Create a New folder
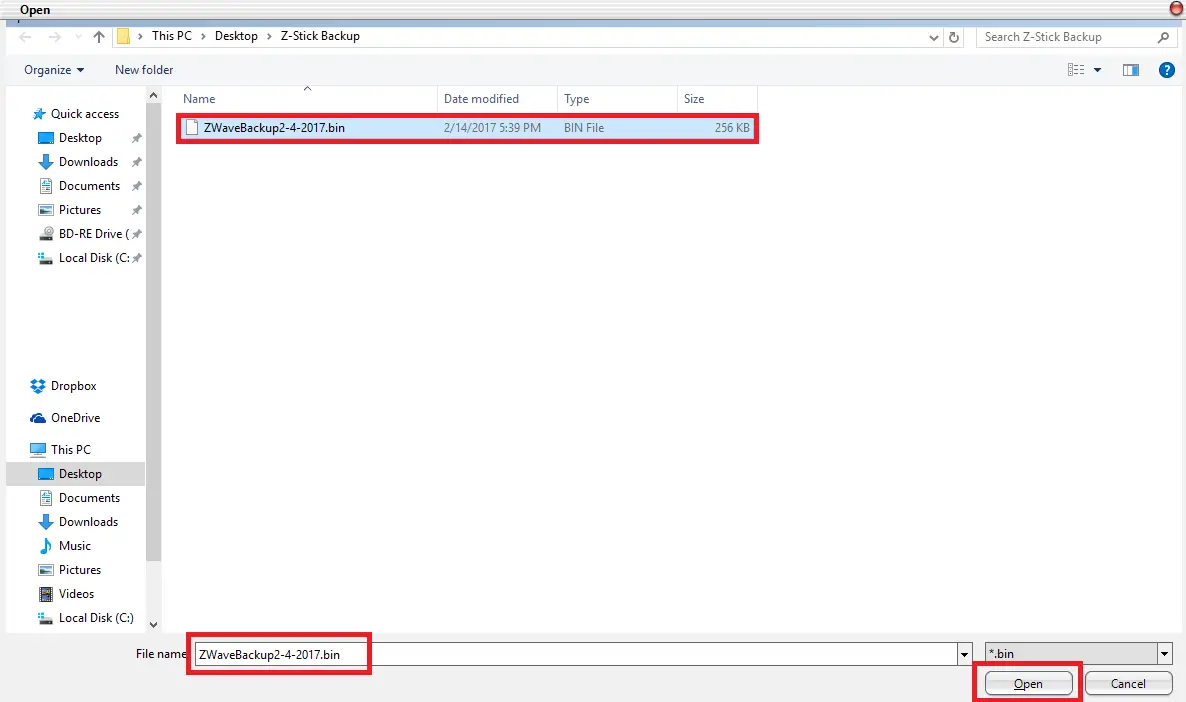Viewport: 1186px width, 702px height. pos(144,70)
